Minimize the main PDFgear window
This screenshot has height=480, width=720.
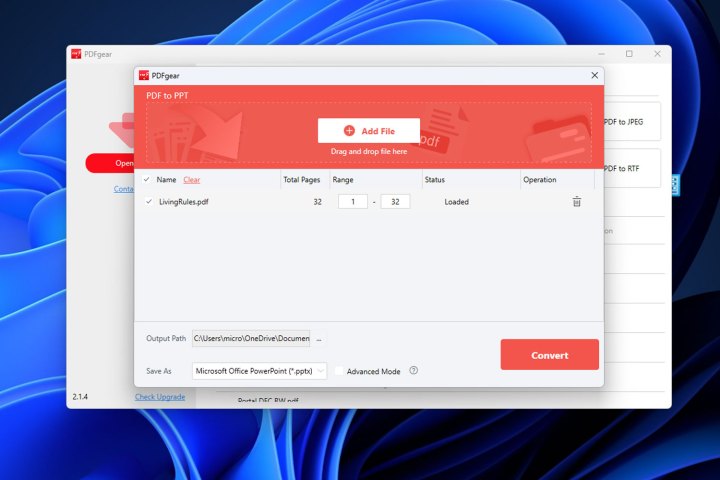[x=602, y=54]
